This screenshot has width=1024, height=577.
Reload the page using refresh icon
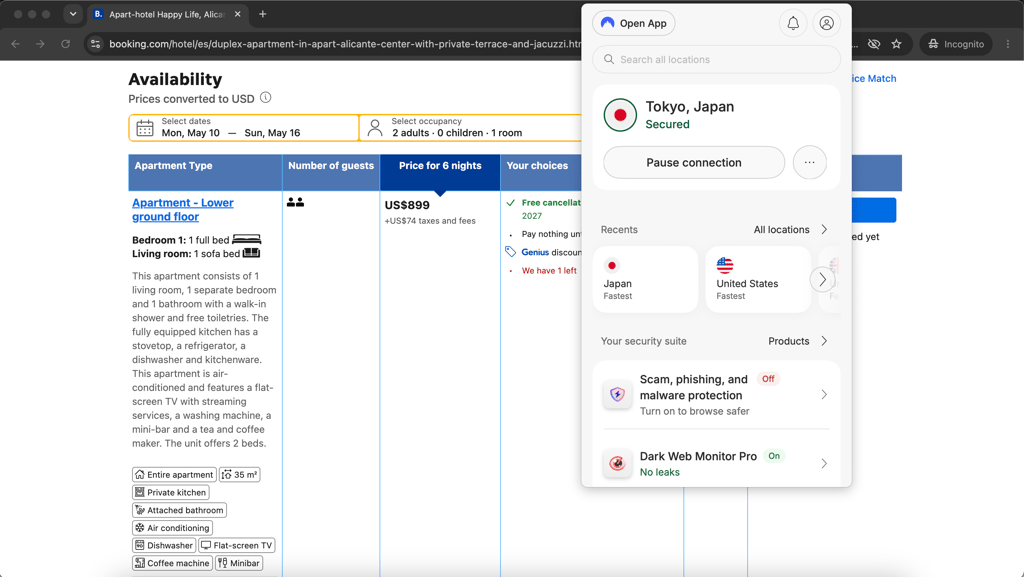pyautogui.click(x=65, y=44)
